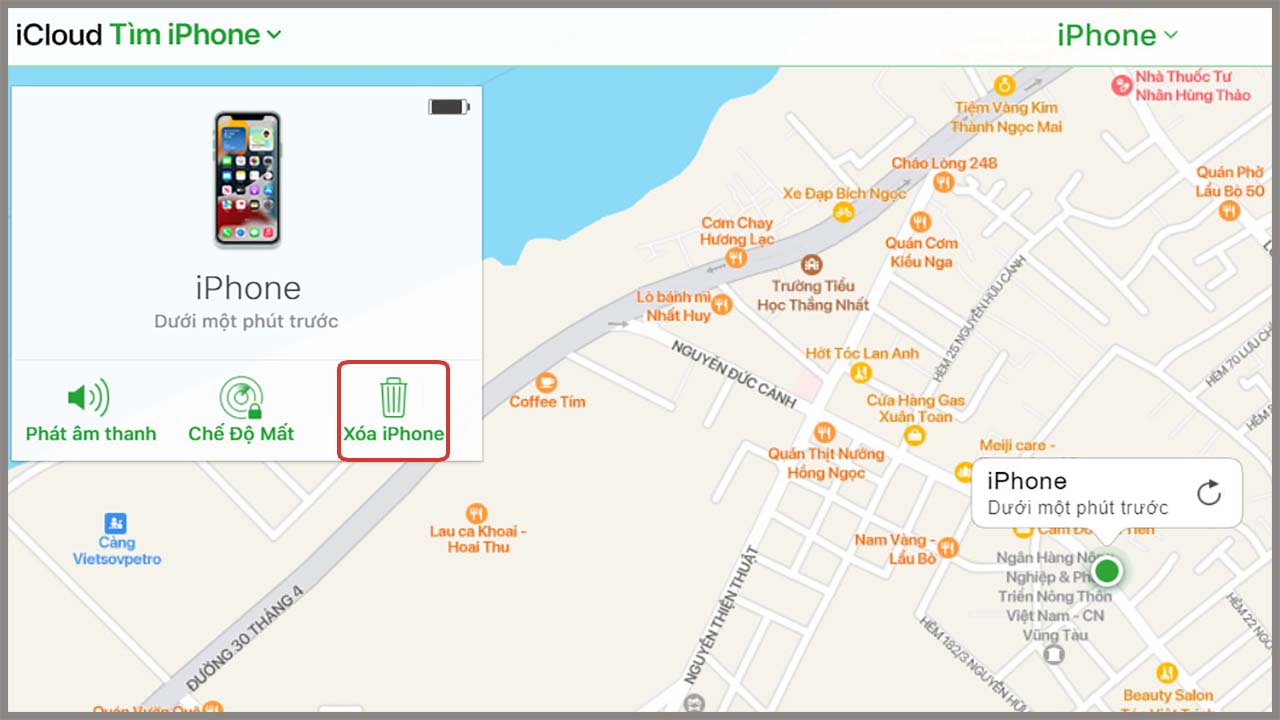
Task: Click Ngân Hàng Nông Nghiệp bank label
Action: (x=1054, y=596)
